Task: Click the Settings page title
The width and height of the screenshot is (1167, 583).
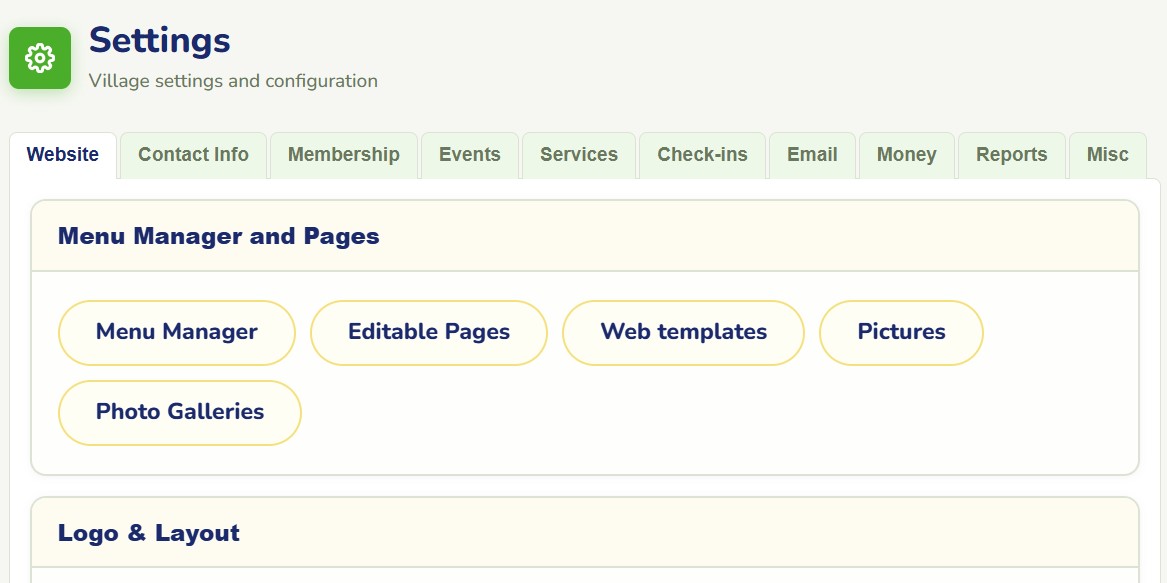Action: click(160, 40)
